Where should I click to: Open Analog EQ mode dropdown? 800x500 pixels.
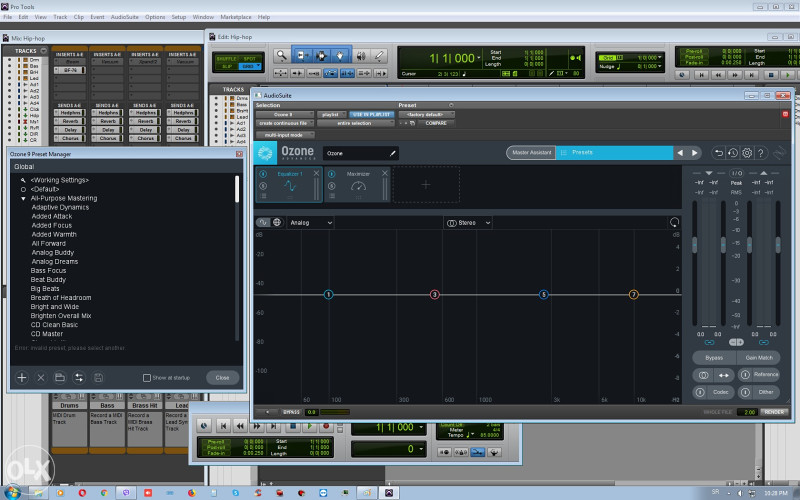(x=311, y=223)
